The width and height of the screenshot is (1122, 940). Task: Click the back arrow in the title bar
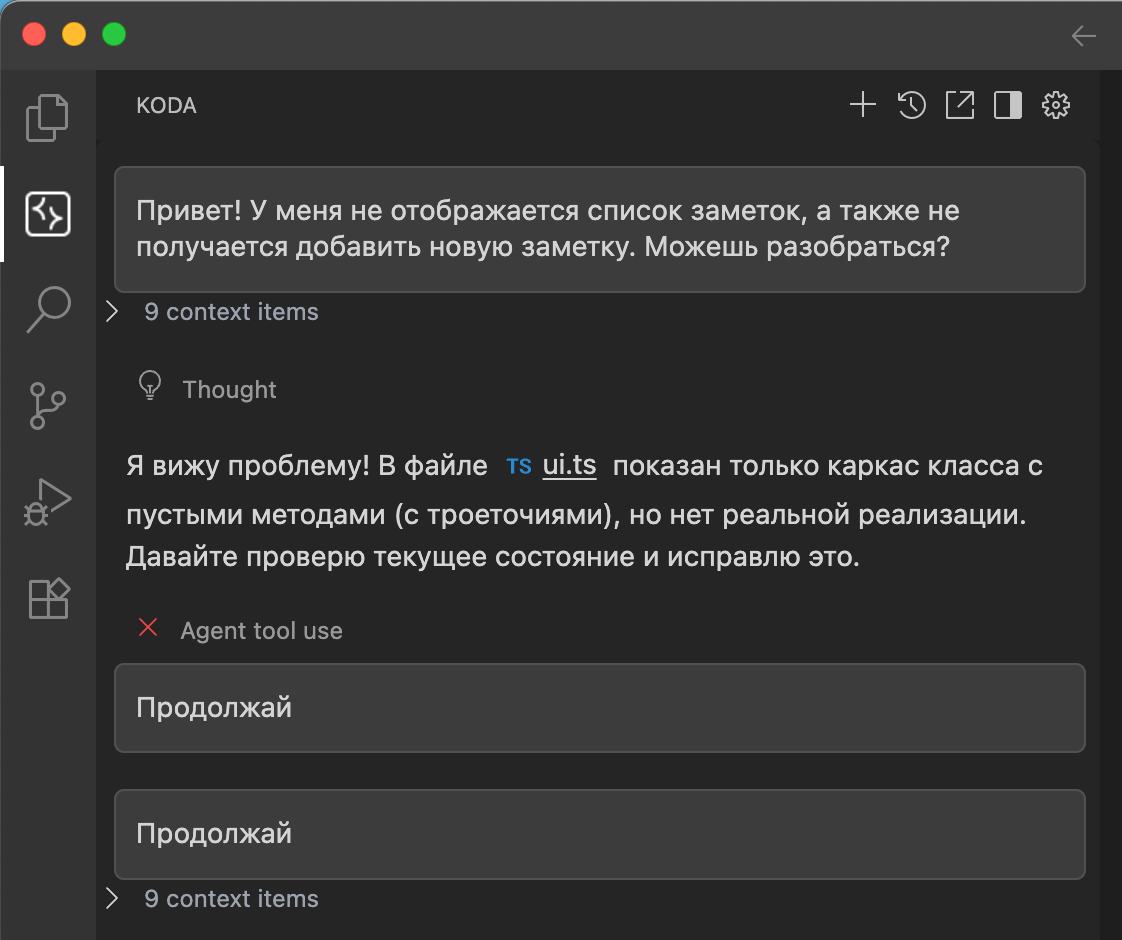tap(1083, 36)
